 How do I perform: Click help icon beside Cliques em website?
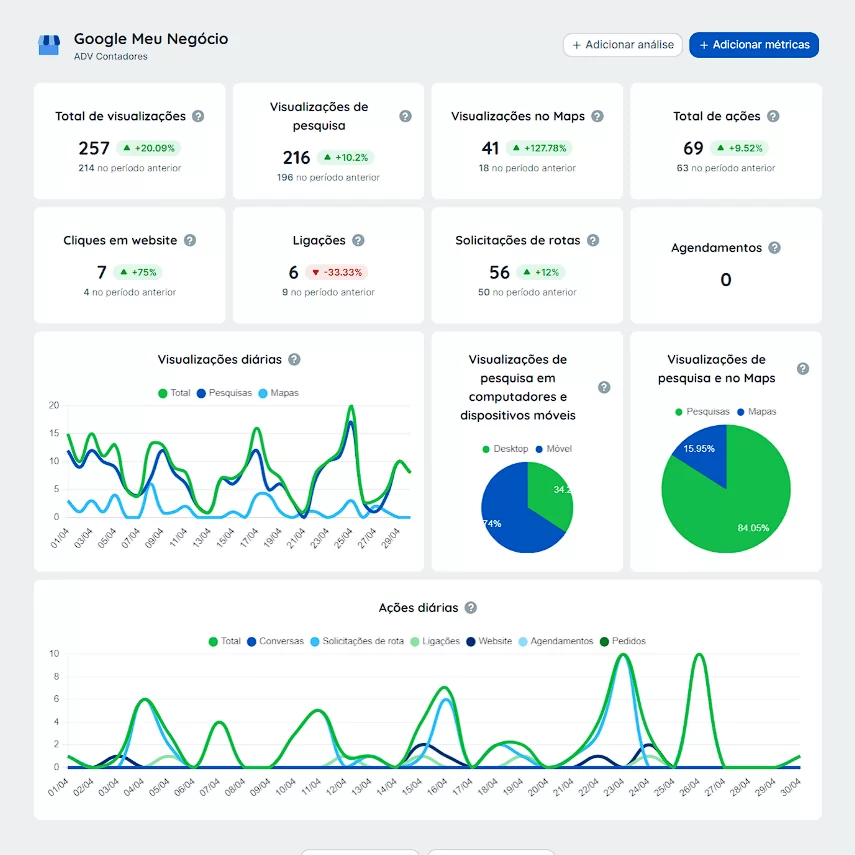point(190,240)
